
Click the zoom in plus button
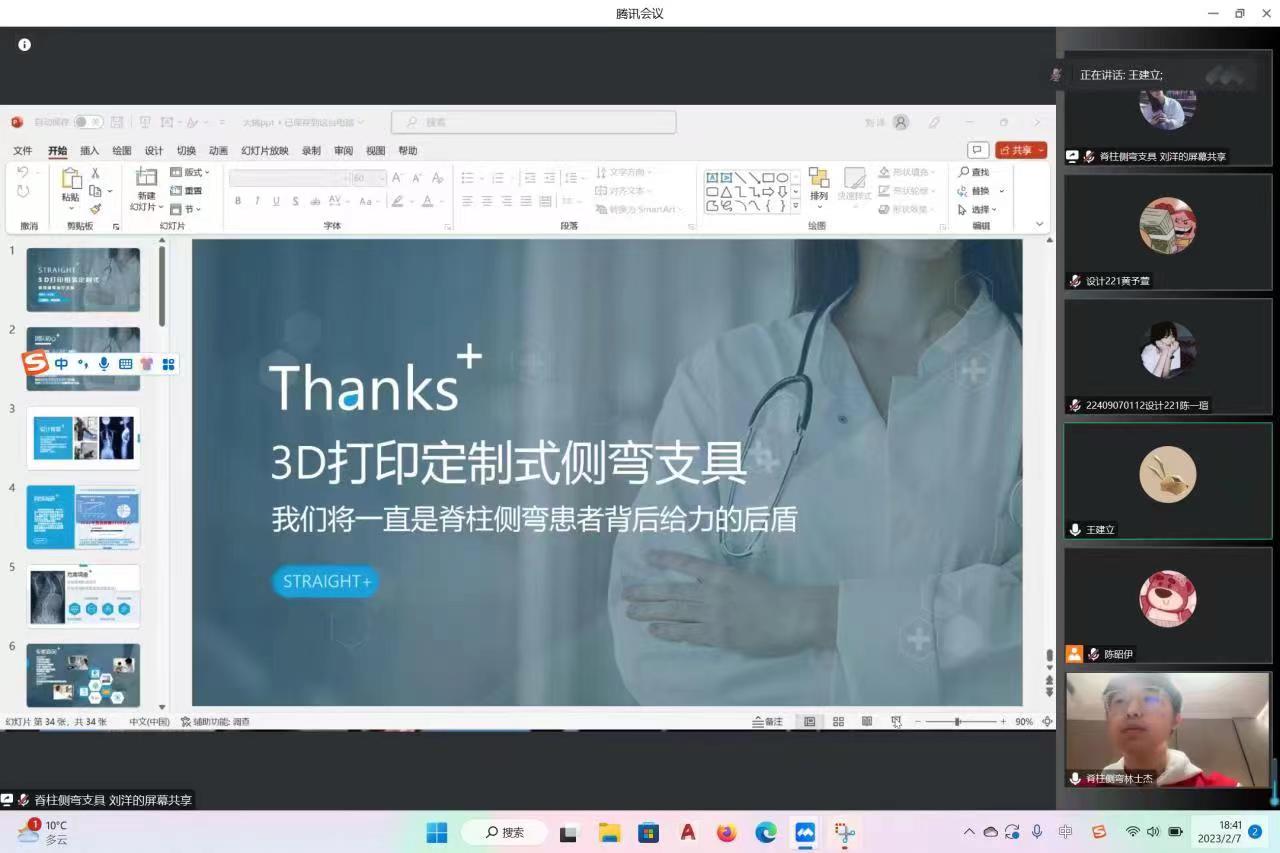[x=1003, y=721]
